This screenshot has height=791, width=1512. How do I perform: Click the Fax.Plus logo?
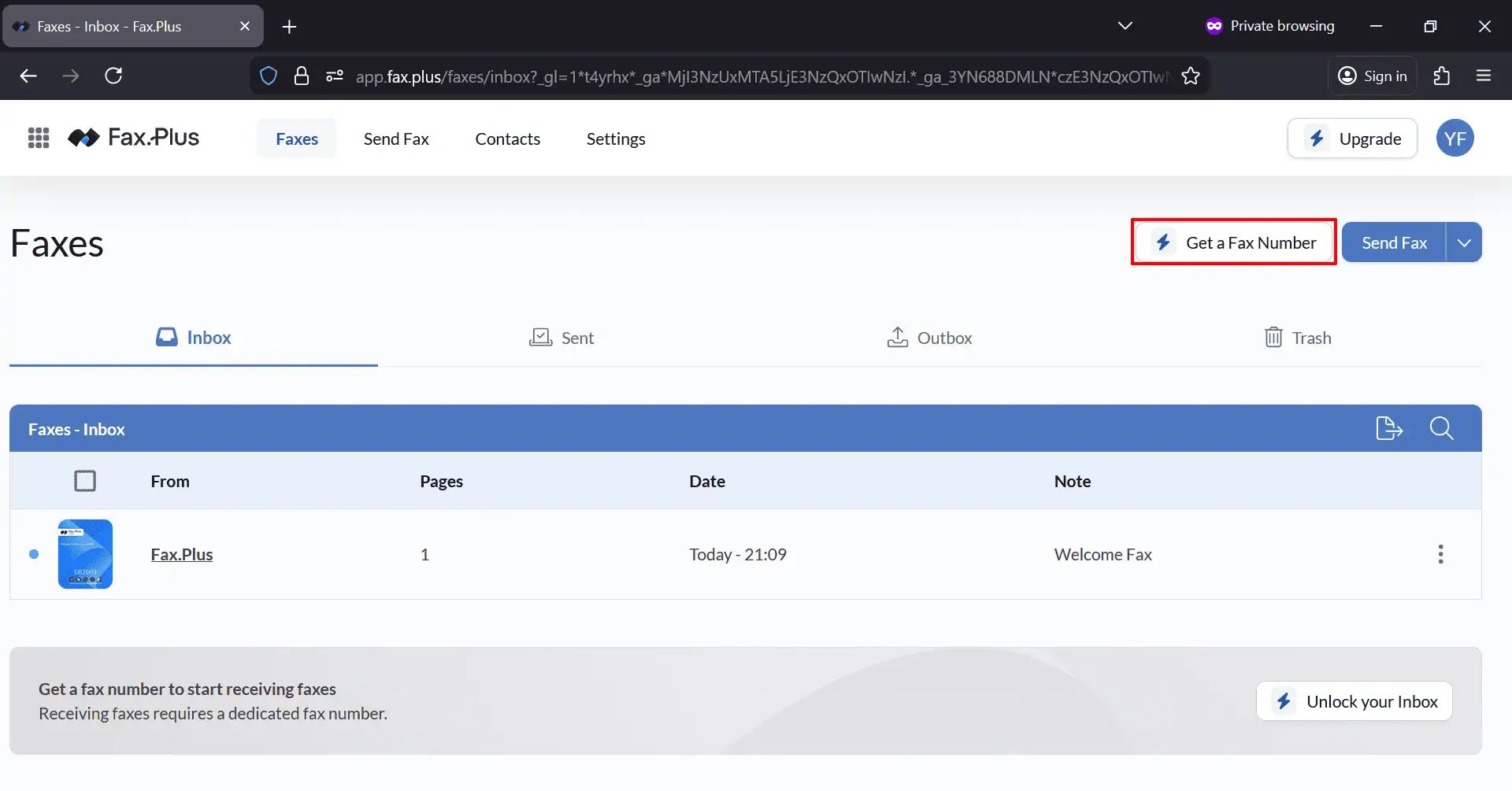[x=133, y=139]
